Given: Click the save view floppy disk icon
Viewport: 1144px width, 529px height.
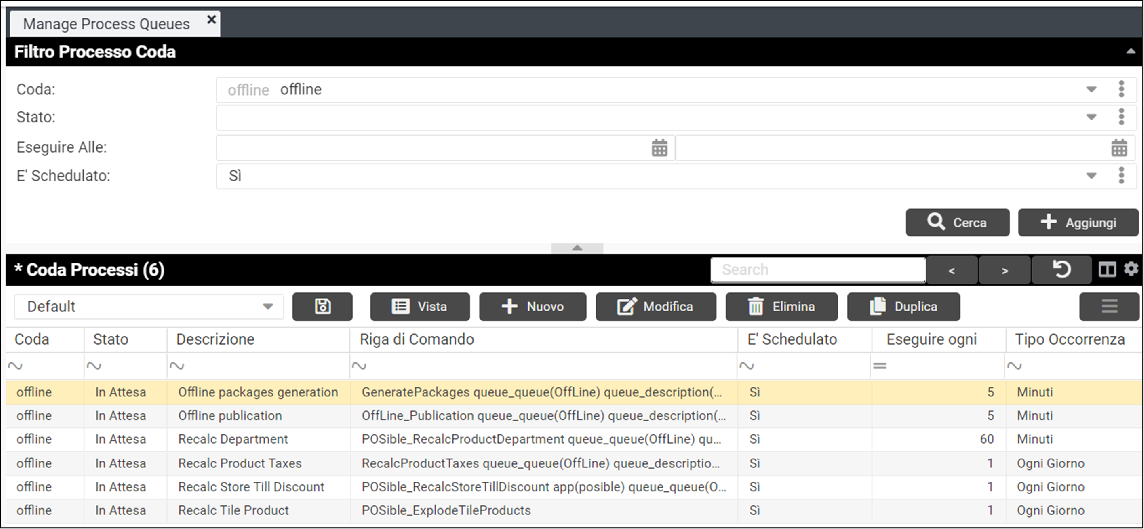Looking at the screenshot, I should [322, 307].
